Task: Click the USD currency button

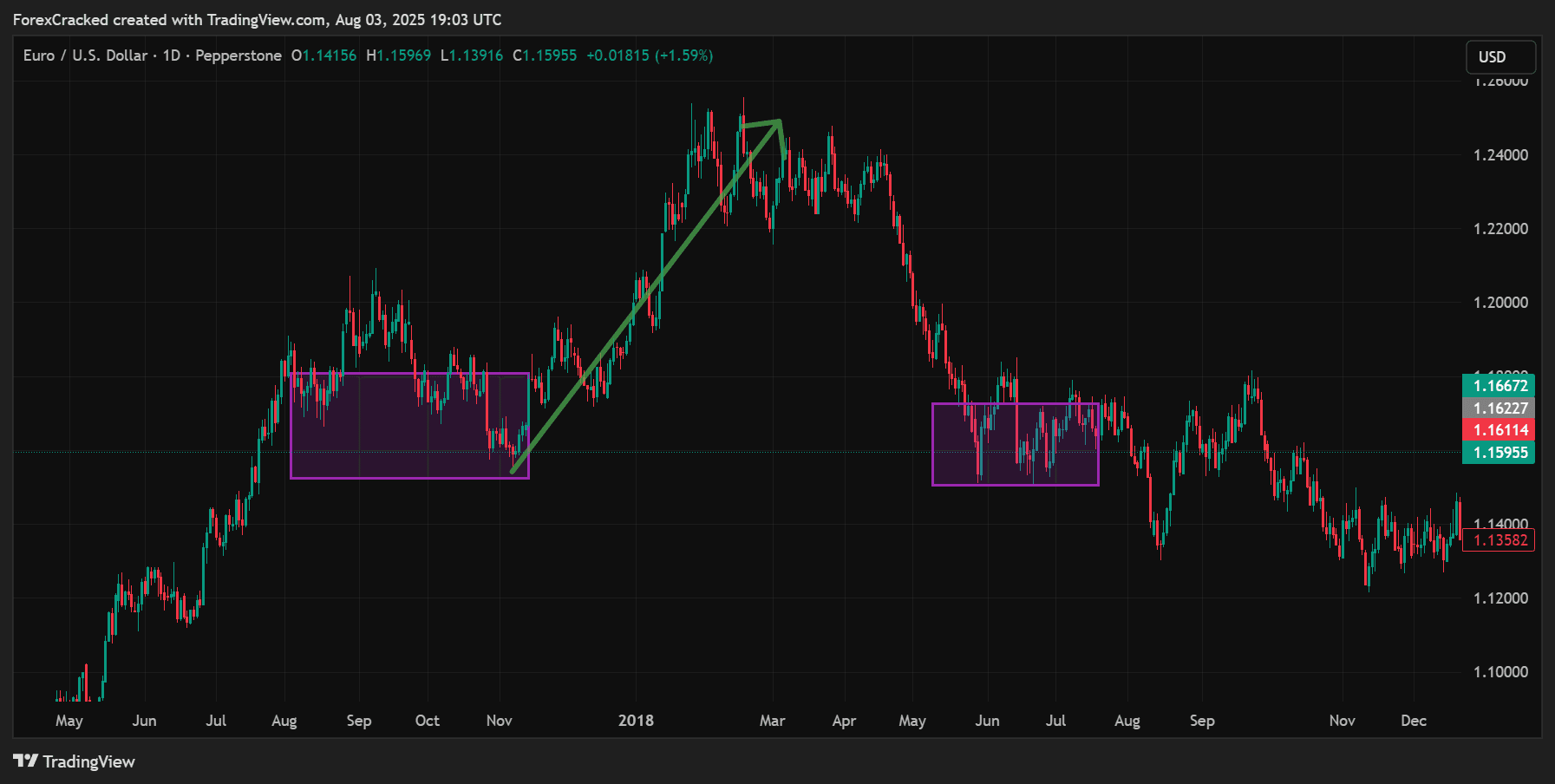Action: click(x=1500, y=56)
